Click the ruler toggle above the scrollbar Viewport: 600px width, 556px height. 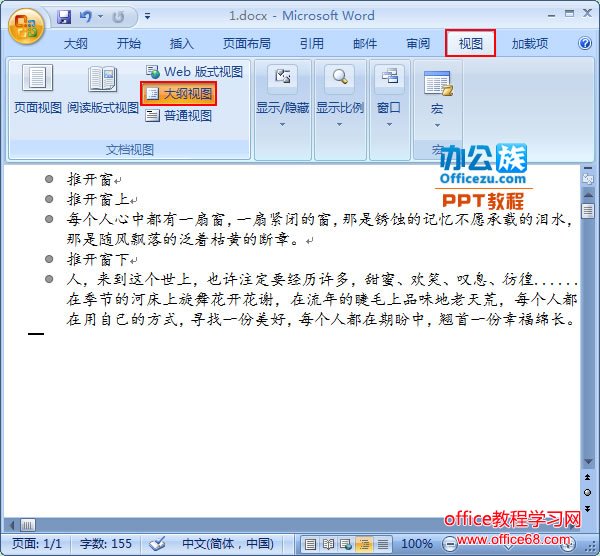(587, 179)
